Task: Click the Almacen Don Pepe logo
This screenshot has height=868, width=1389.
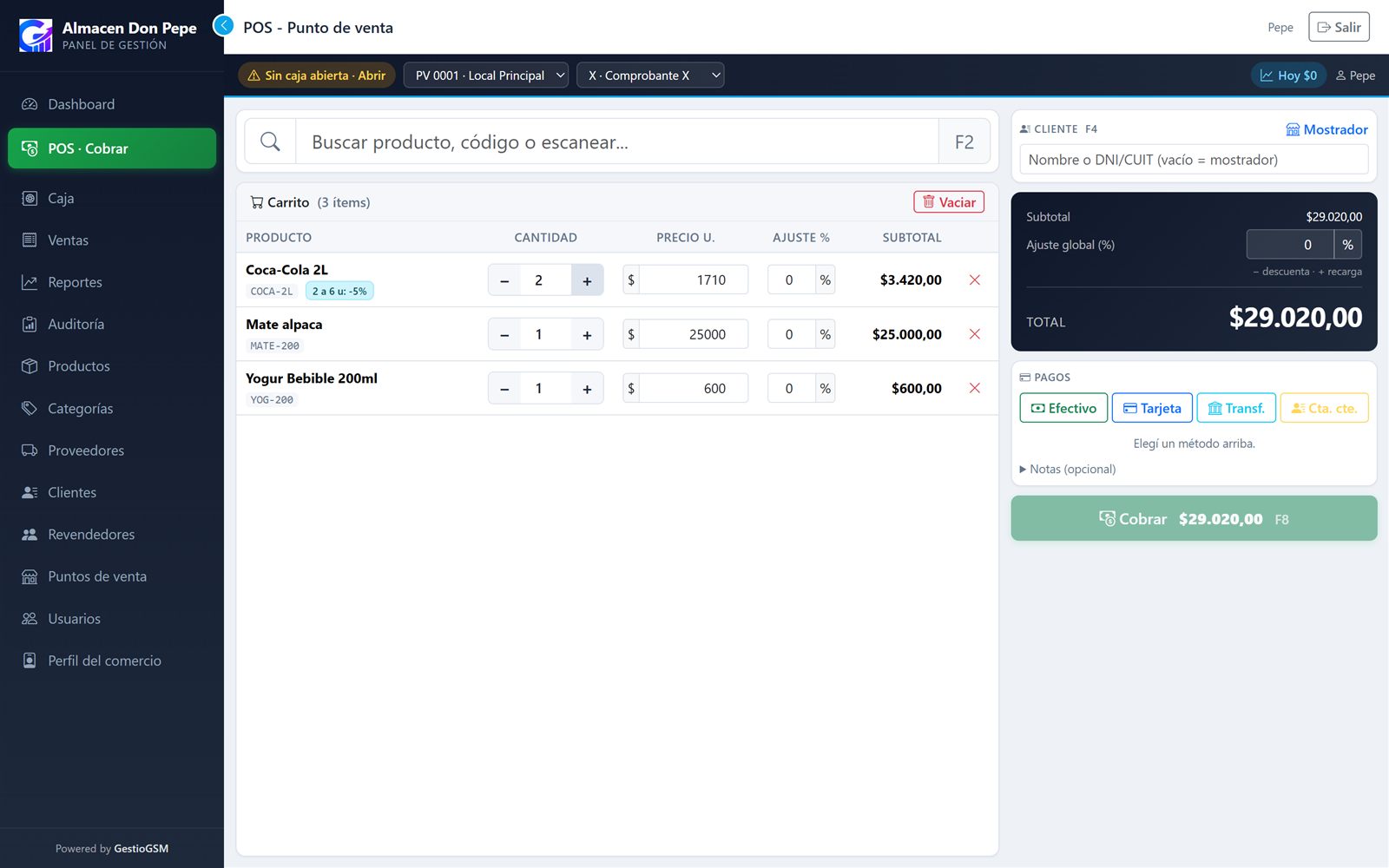Action: (36, 36)
